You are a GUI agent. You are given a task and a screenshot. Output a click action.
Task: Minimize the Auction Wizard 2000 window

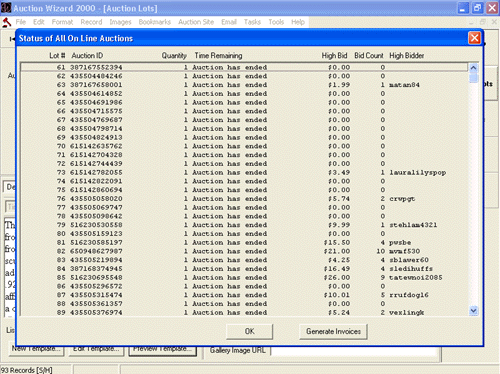click(x=462, y=8)
